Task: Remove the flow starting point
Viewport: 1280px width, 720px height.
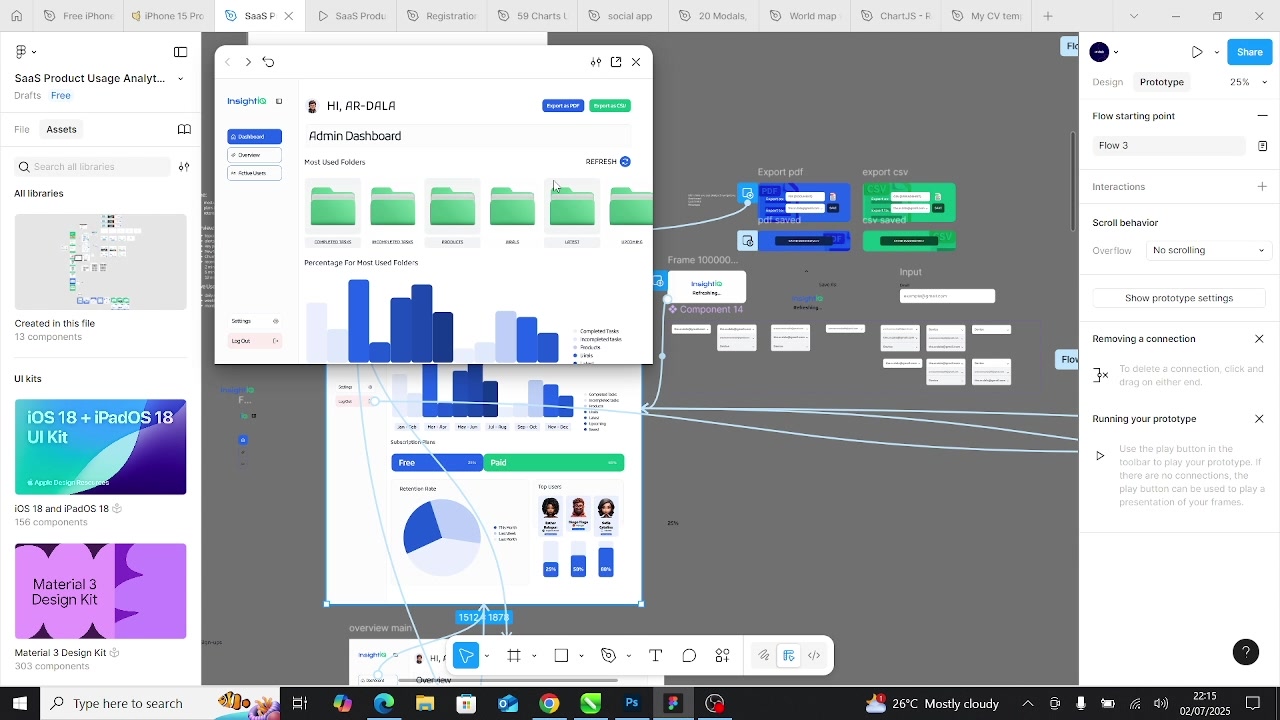Action: pos(1262,116)
